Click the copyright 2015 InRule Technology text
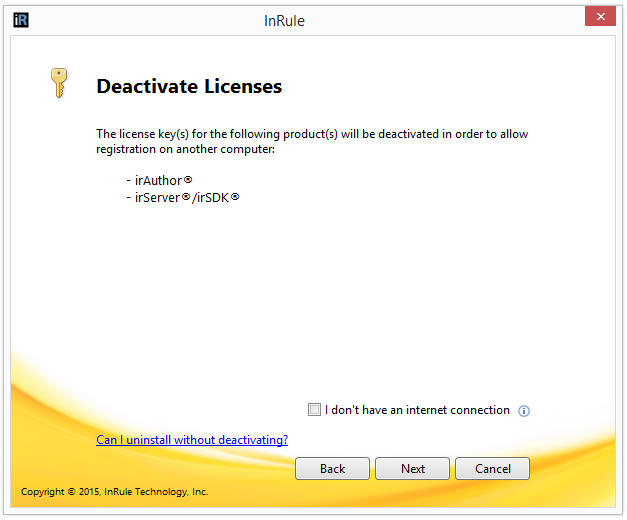 pyautogui.click(x=114, y=492)
